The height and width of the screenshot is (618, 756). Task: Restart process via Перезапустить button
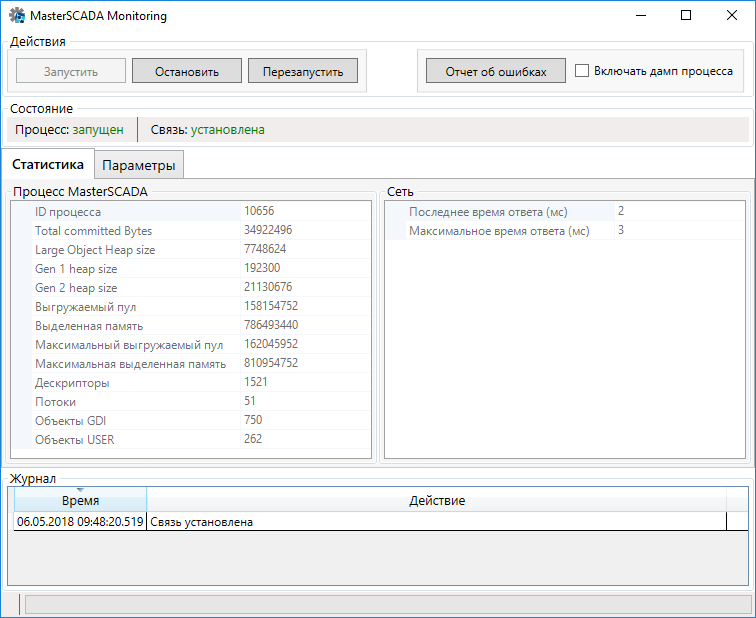[303, 71]
